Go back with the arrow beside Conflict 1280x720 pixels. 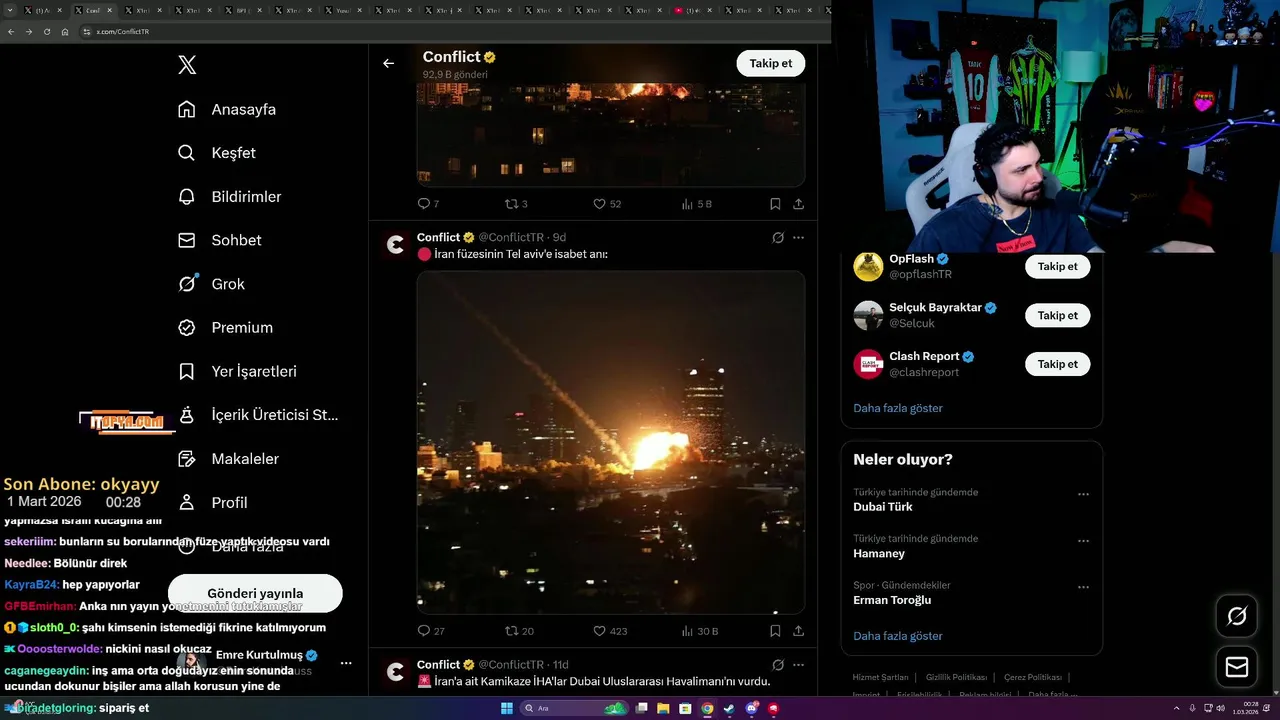coord(388,63)
